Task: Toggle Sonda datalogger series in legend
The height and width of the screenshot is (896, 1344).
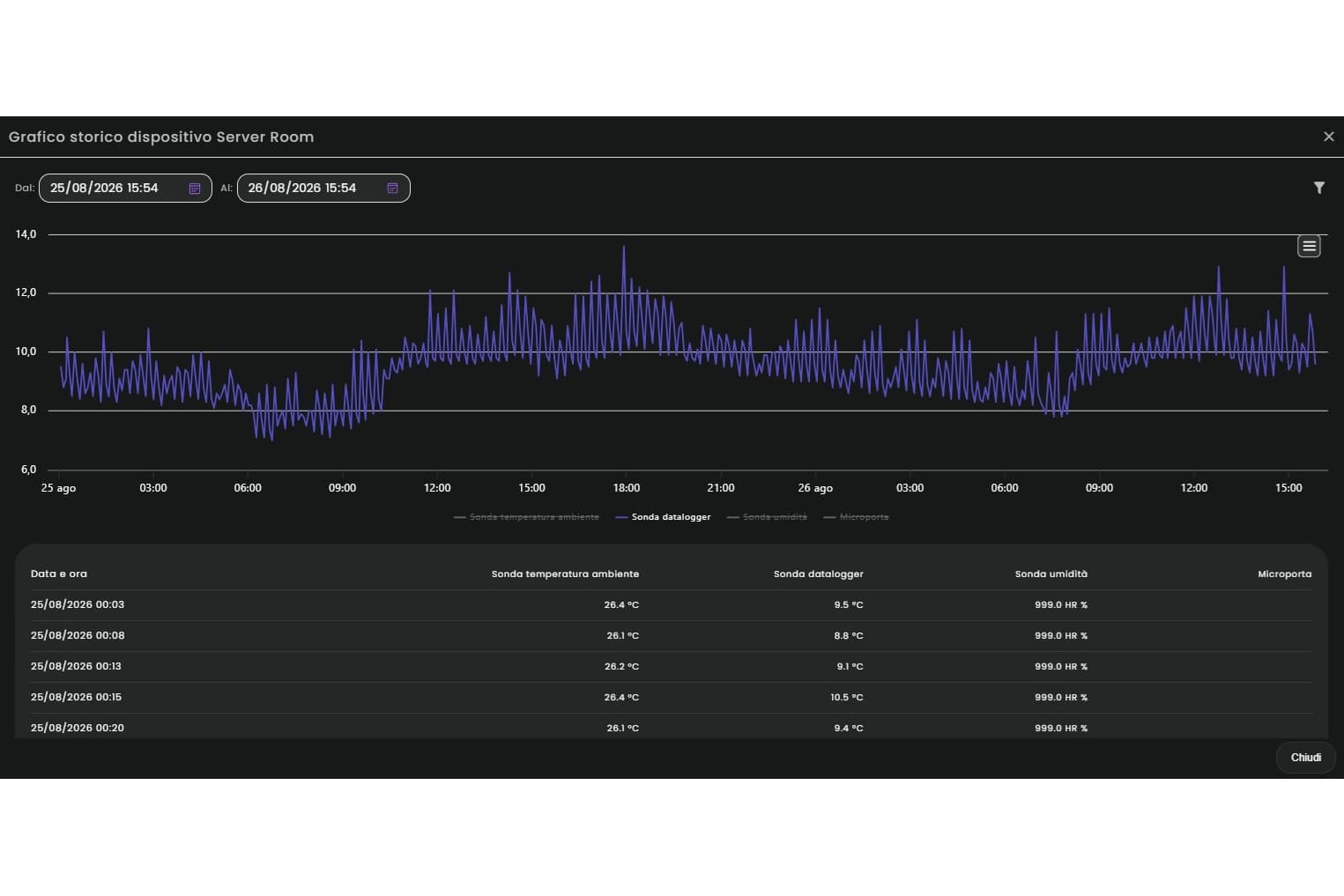Action: click(663, 517)
